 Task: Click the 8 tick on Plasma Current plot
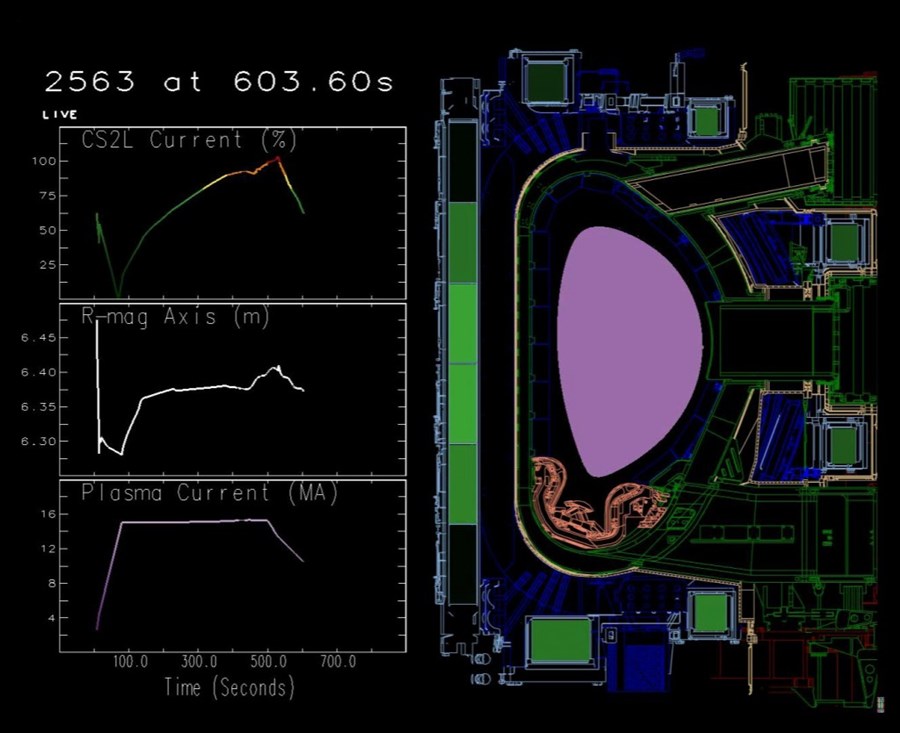pos(52,584)
